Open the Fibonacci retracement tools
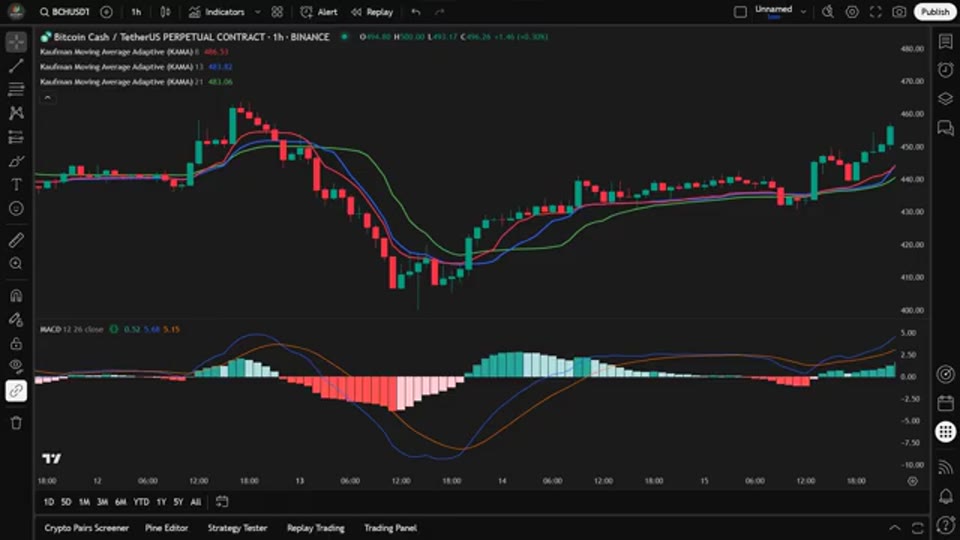Viewport: 960px width, 540px height. pyautogui.click(x=16, y=89)
